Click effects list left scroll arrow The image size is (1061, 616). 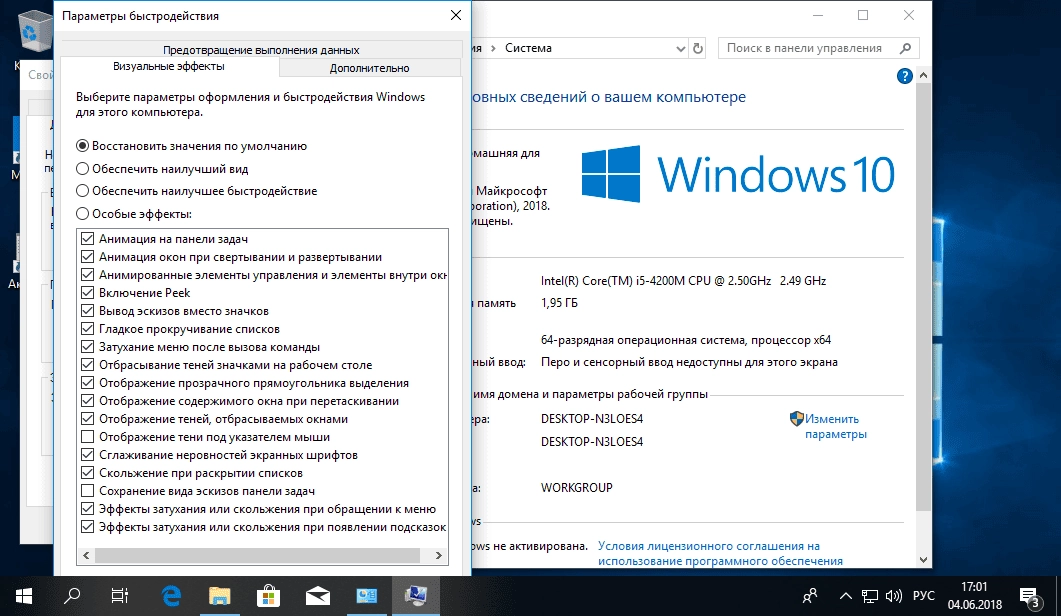(x=86, y=555)
